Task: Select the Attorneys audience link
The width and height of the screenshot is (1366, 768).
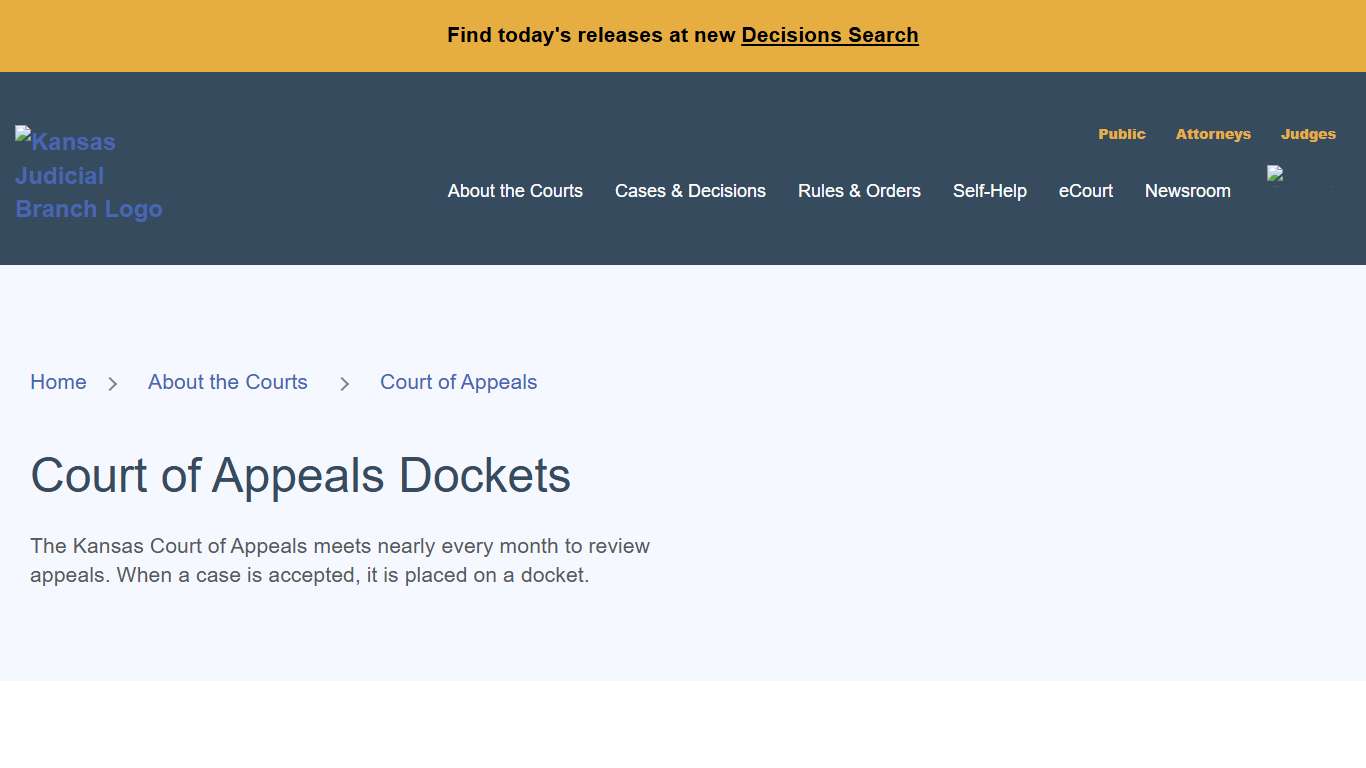Action: coord(1213,134)
